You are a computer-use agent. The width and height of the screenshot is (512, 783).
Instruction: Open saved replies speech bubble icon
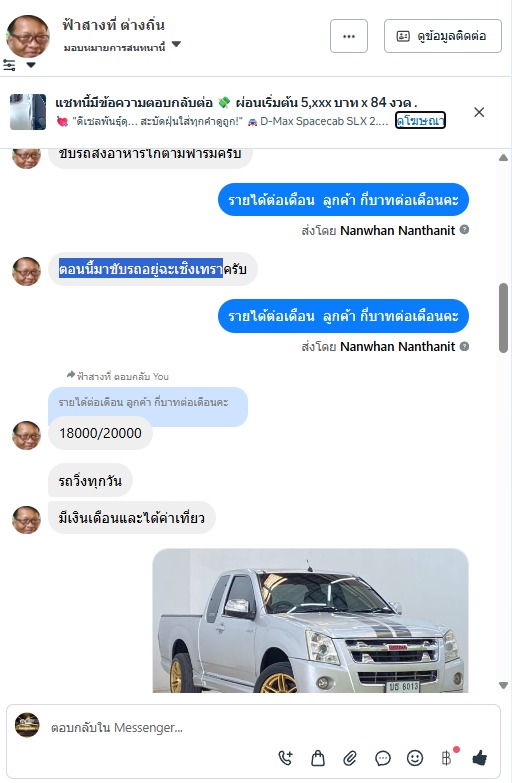point(383,758)
